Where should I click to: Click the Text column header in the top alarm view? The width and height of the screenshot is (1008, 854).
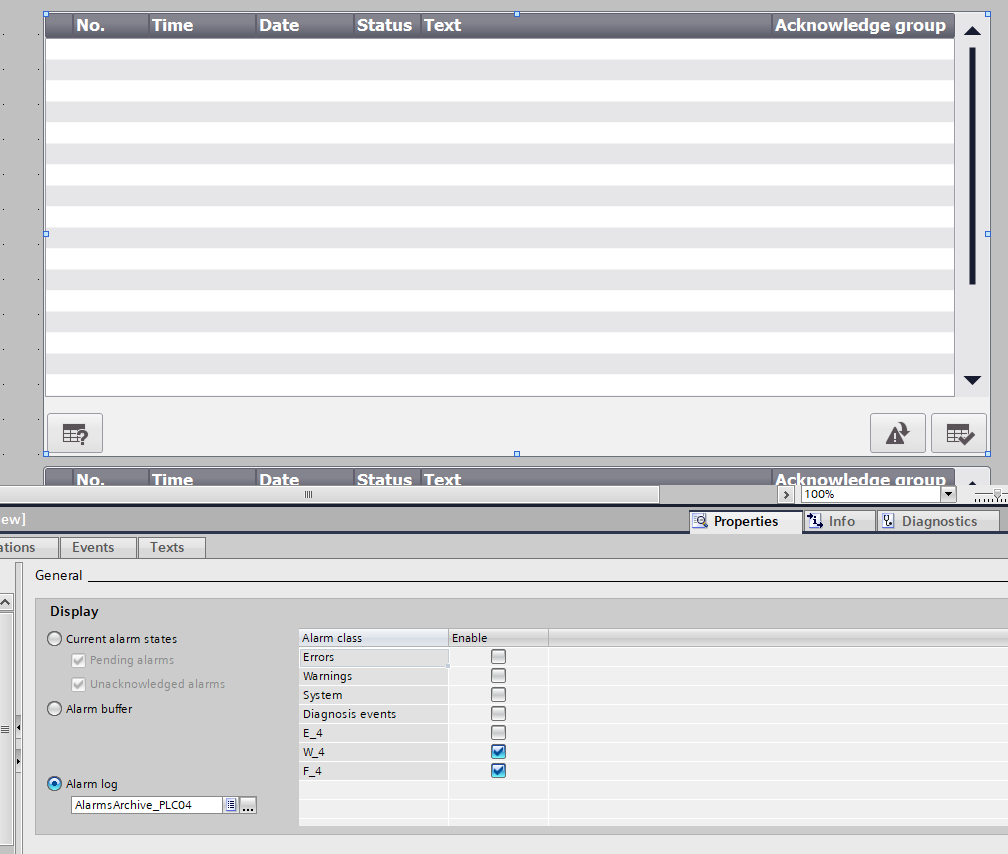point(596,26)
